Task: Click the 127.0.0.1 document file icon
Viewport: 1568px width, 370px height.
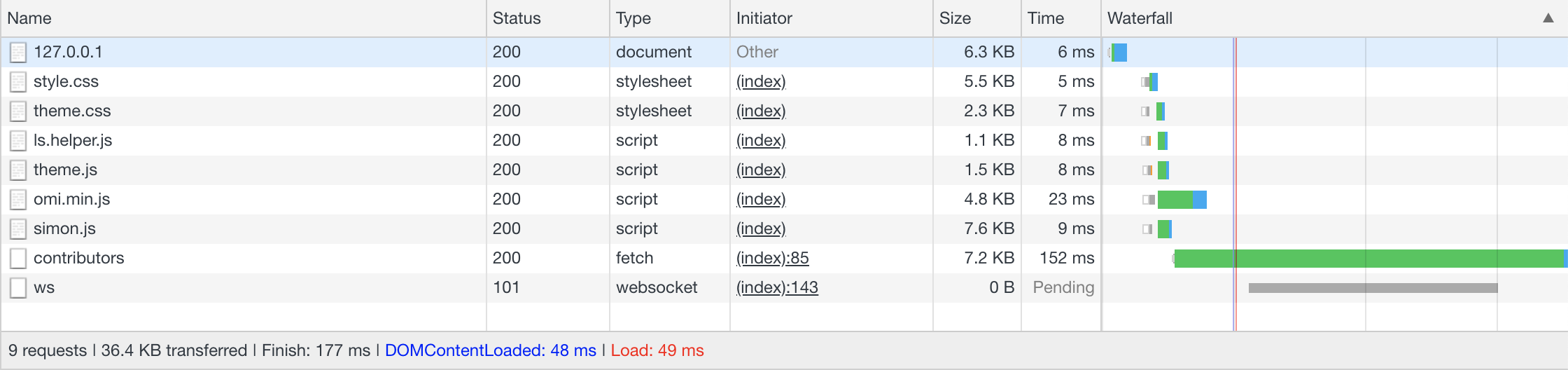Action: pos(18,53)
